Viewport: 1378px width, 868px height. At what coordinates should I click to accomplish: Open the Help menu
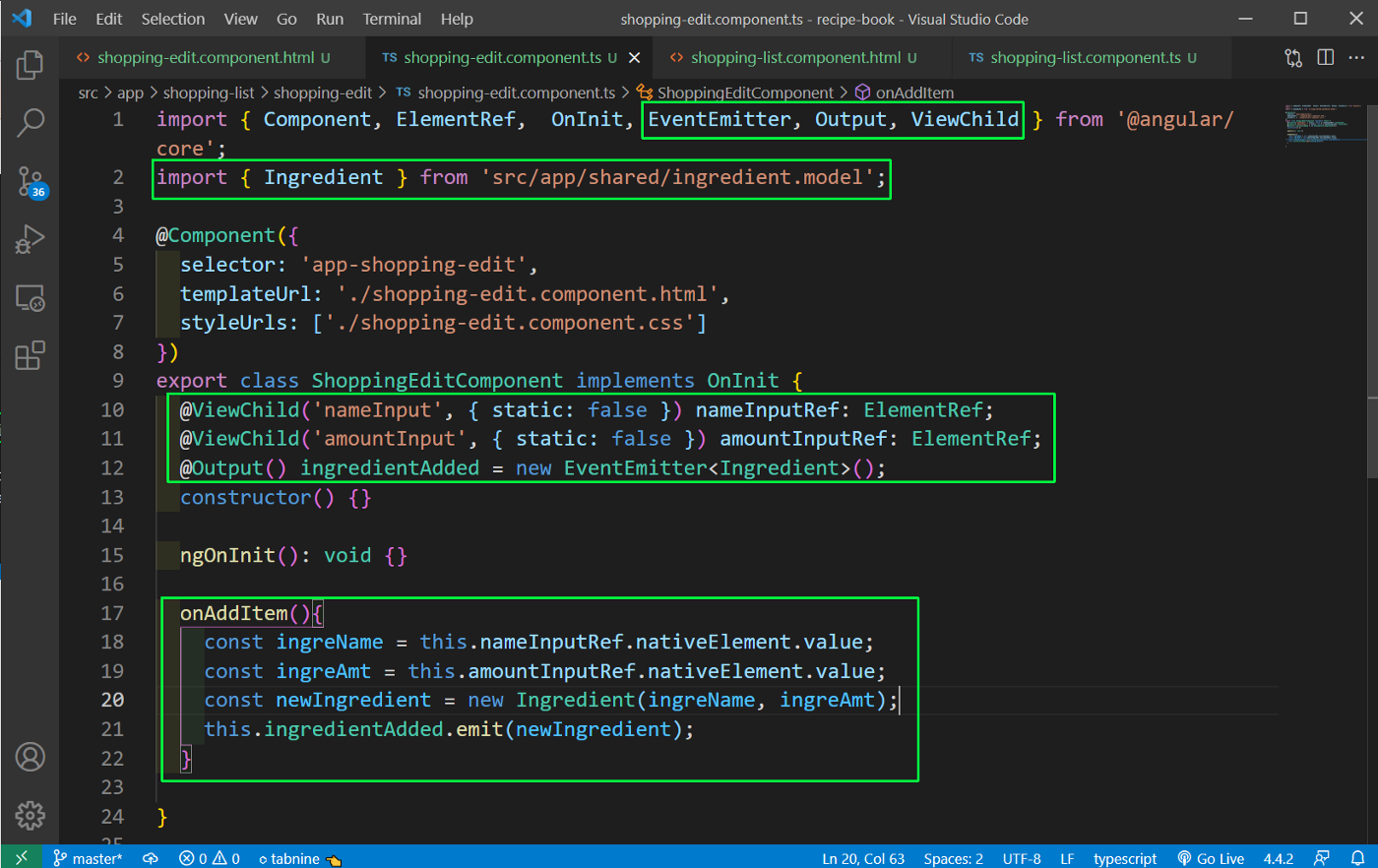coord(457,19)
